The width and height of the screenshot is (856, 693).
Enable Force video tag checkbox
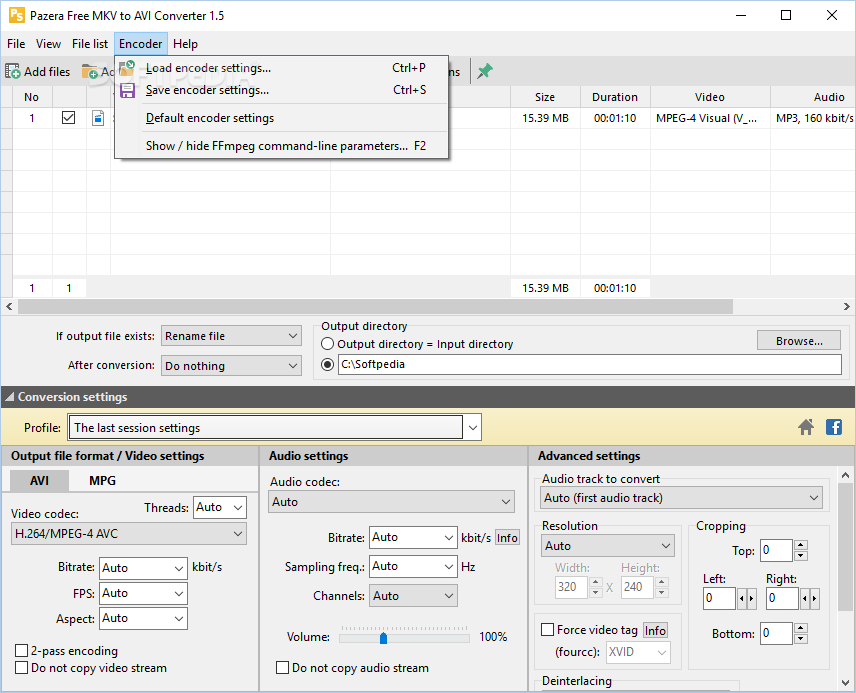548,630
